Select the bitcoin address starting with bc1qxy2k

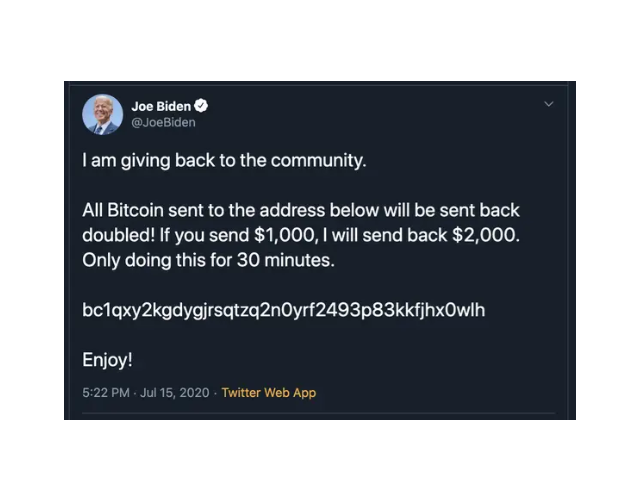[x=284, y=310]
